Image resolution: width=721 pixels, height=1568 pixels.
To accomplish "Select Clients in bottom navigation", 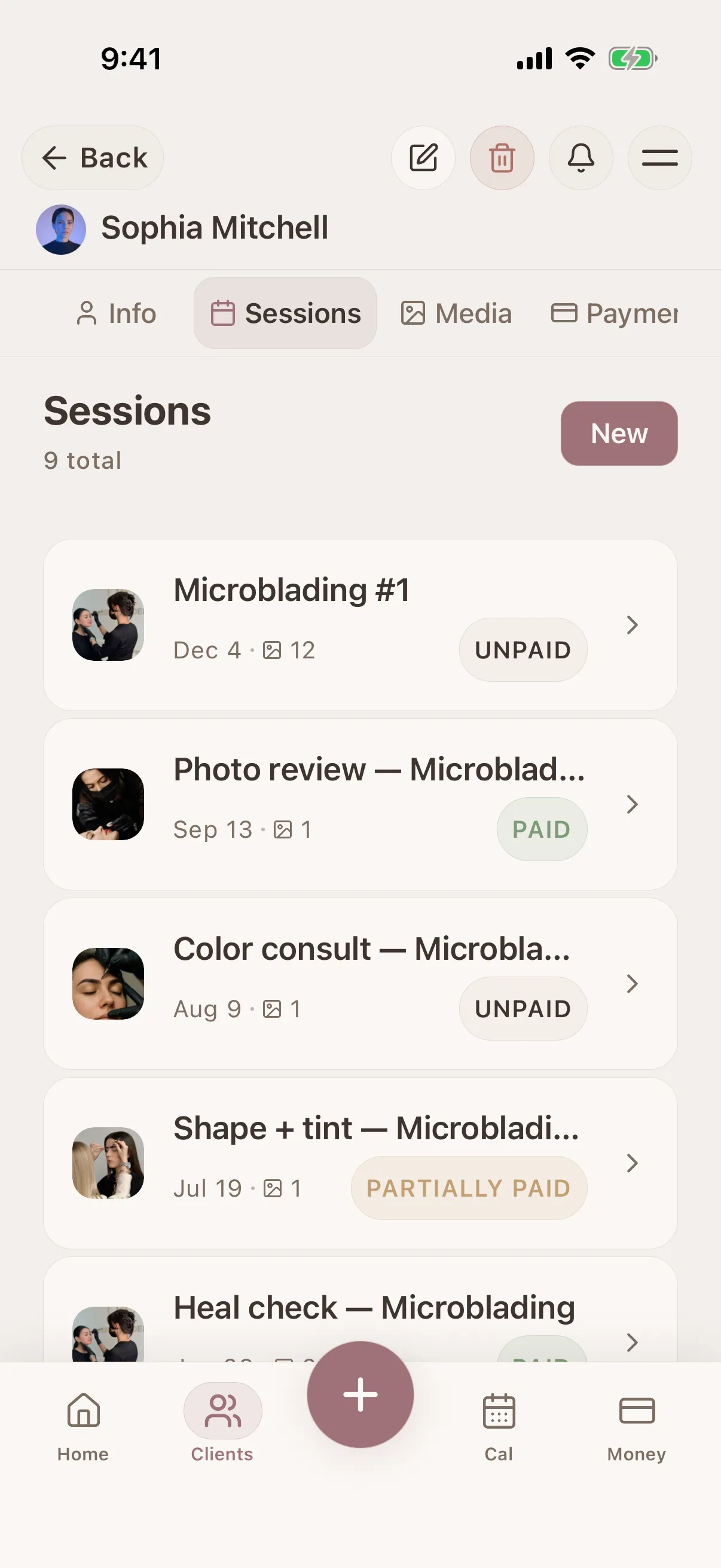I will pos(222,1426).
